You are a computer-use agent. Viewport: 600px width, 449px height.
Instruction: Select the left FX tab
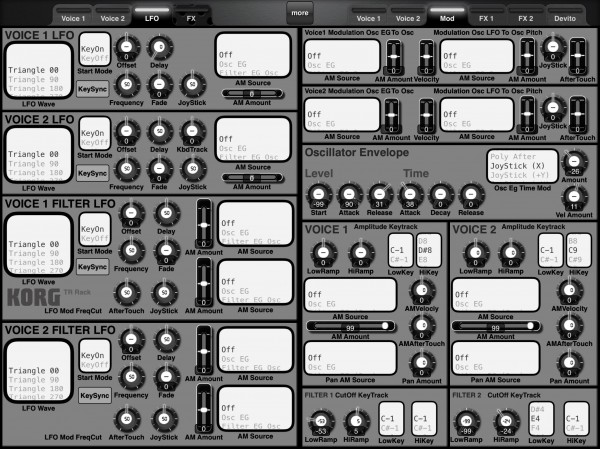[191, 16]
